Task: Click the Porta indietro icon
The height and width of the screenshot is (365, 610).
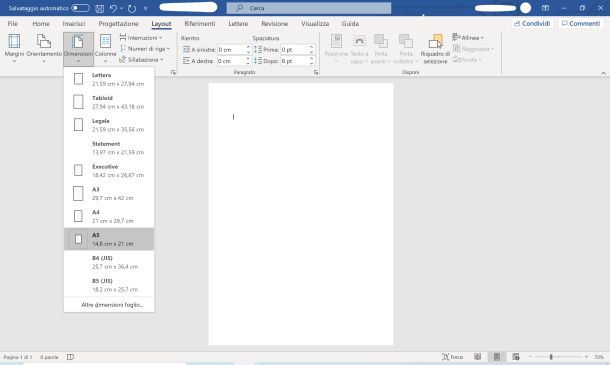Action: click(x=405, y=41)
